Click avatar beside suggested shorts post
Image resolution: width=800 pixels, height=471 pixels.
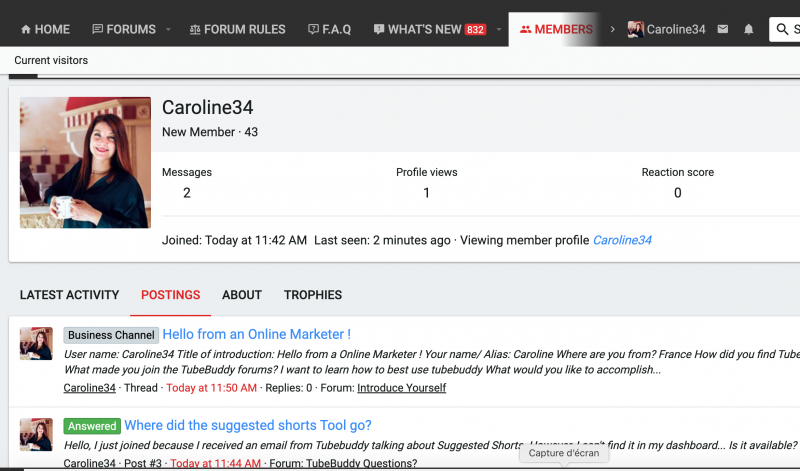point(36,434)
